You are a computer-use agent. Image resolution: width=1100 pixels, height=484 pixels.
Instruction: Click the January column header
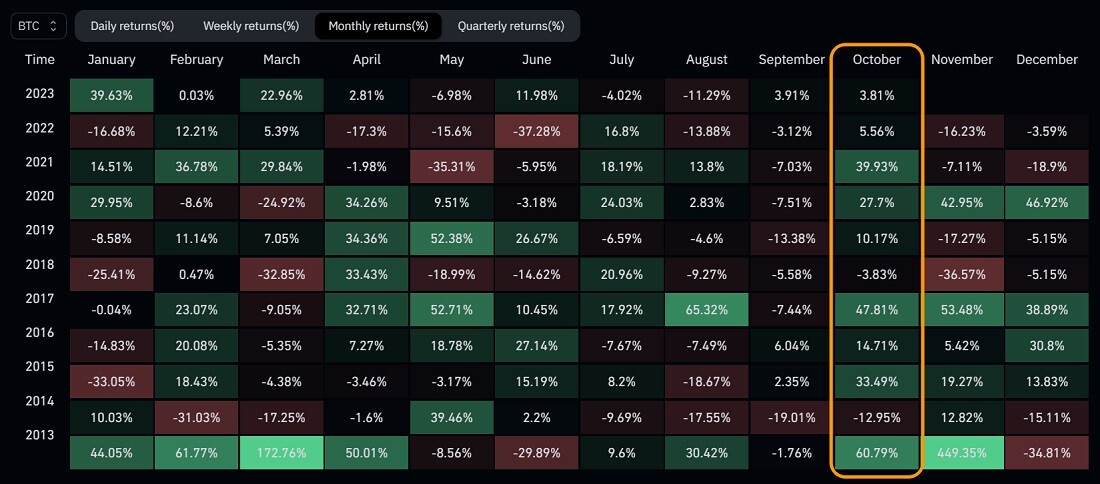pyautogui.click(x=112, y=60)
